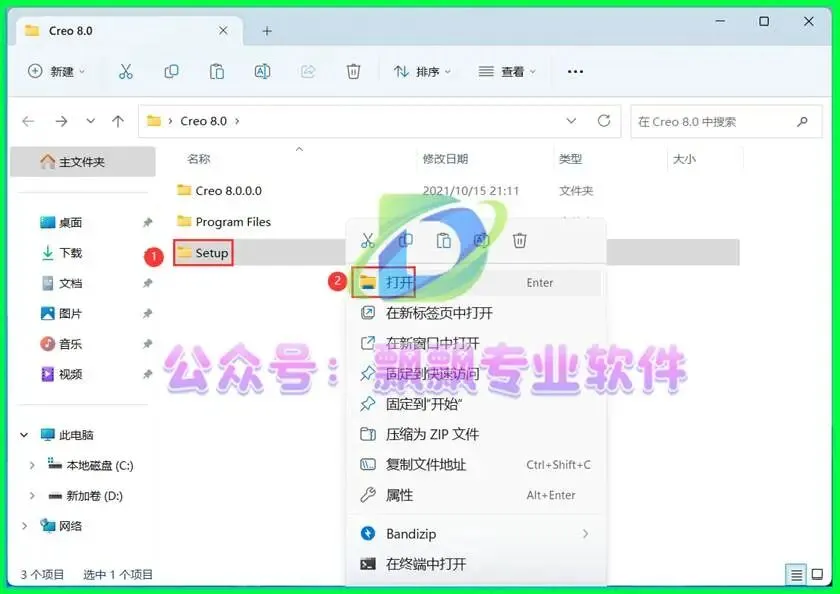Expand the 网络 tree node
Screen dimensions: 840x594
tap(24, 526)
